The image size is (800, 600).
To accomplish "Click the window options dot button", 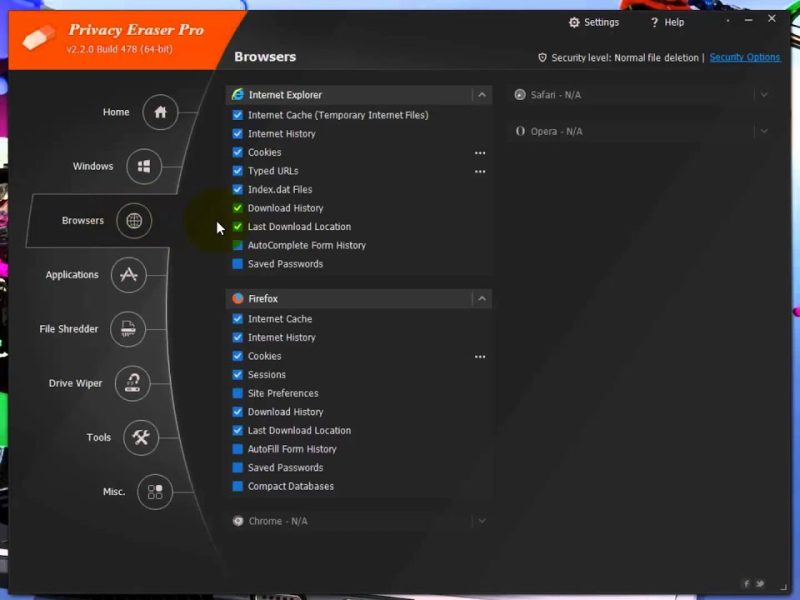I will (x=728, y=21).
